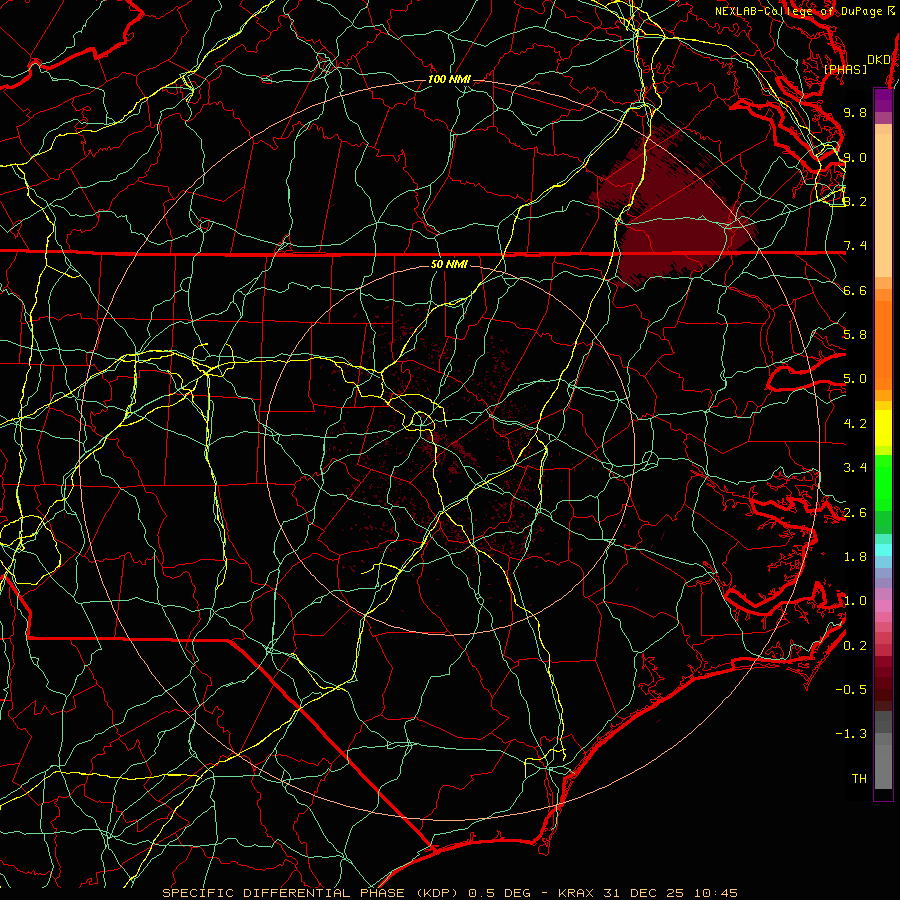The height and width of the screenshot is (900, 900).
Task: Click the 10:45 time stamp in the caption
Action: [715, 893]
